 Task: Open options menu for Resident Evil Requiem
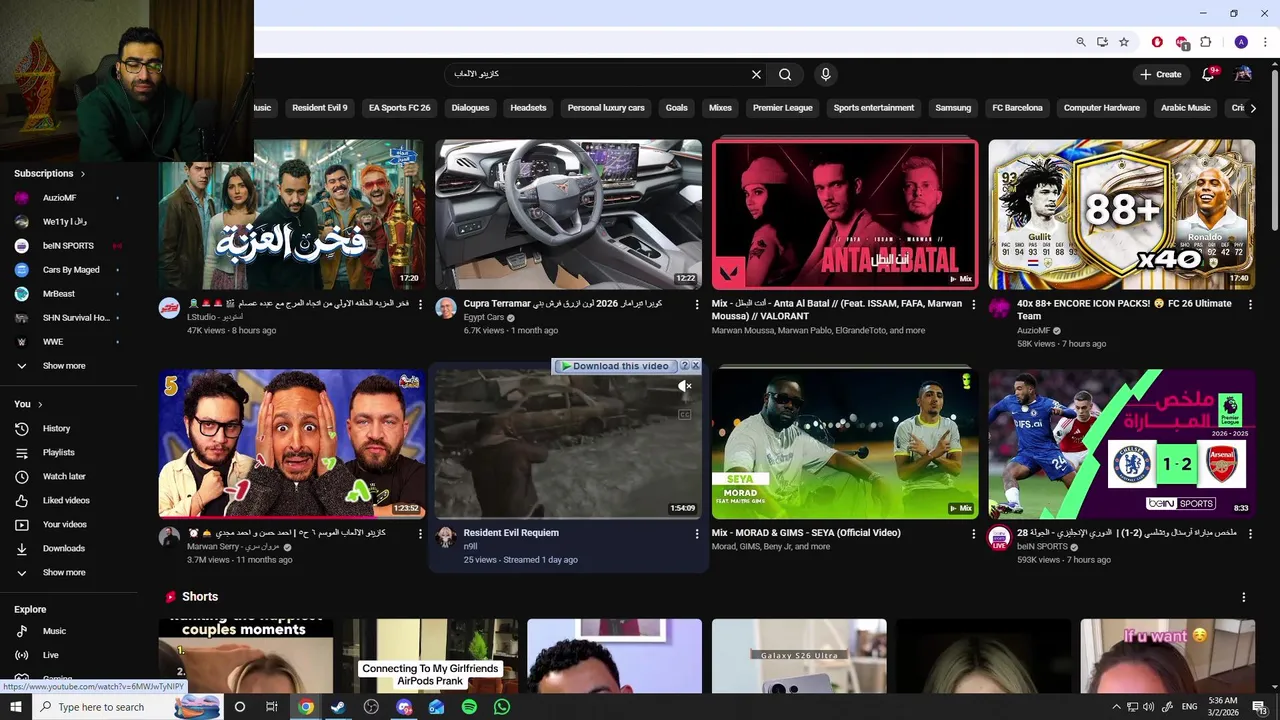pos(697,534)
